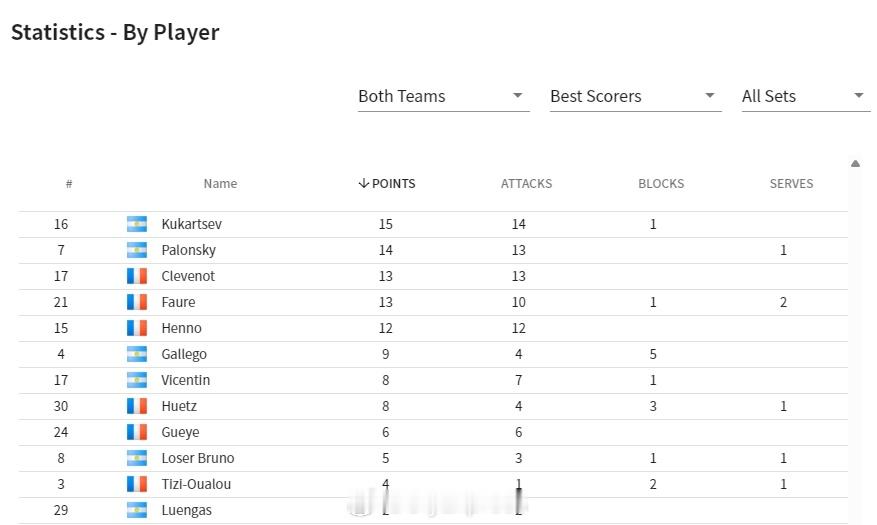This screenshot has width=877, height=525.
Task: Sort by the Blocks column header
Action: [661, 184]
